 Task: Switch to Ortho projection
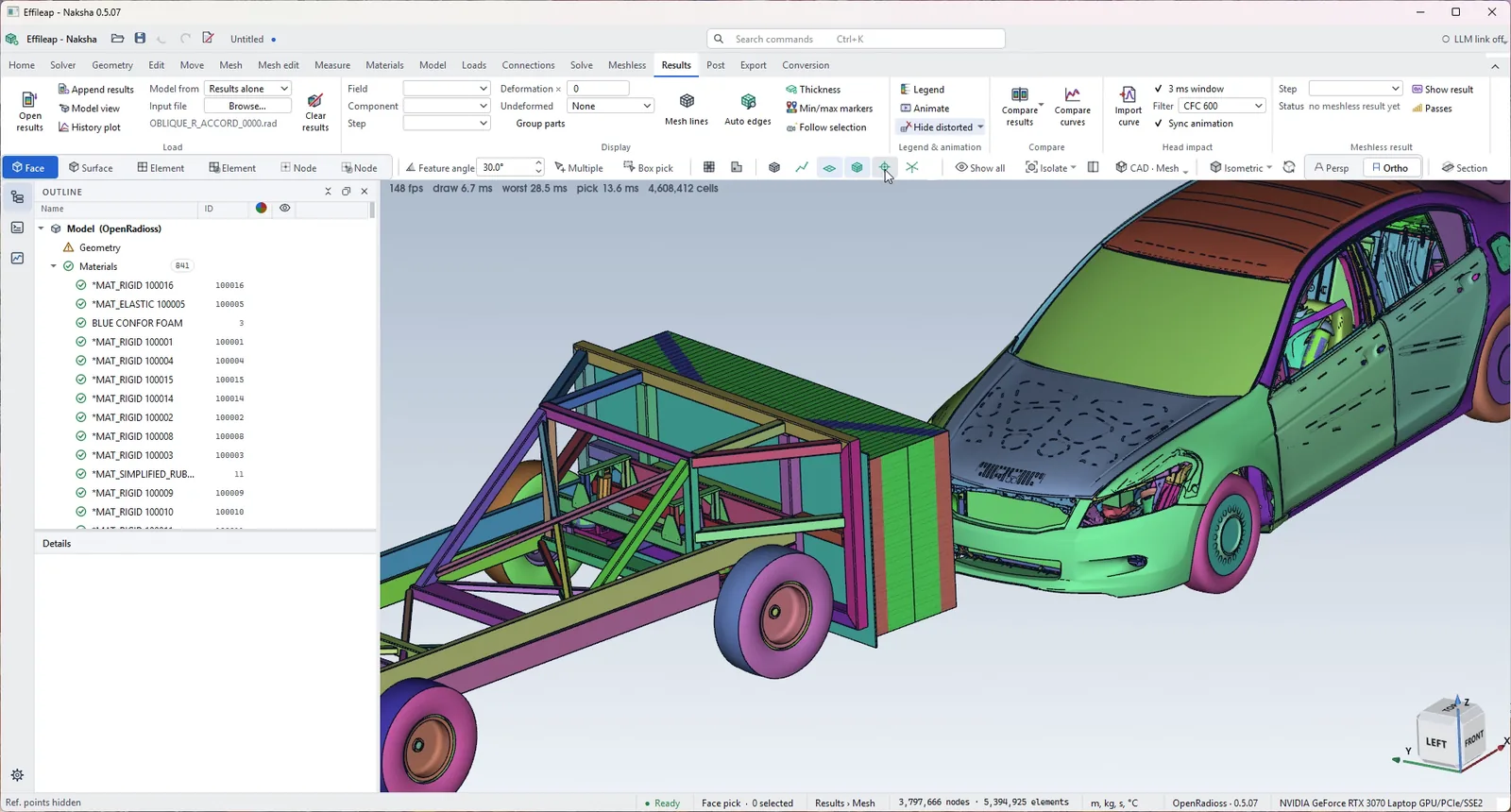(x=1390, y=168)
